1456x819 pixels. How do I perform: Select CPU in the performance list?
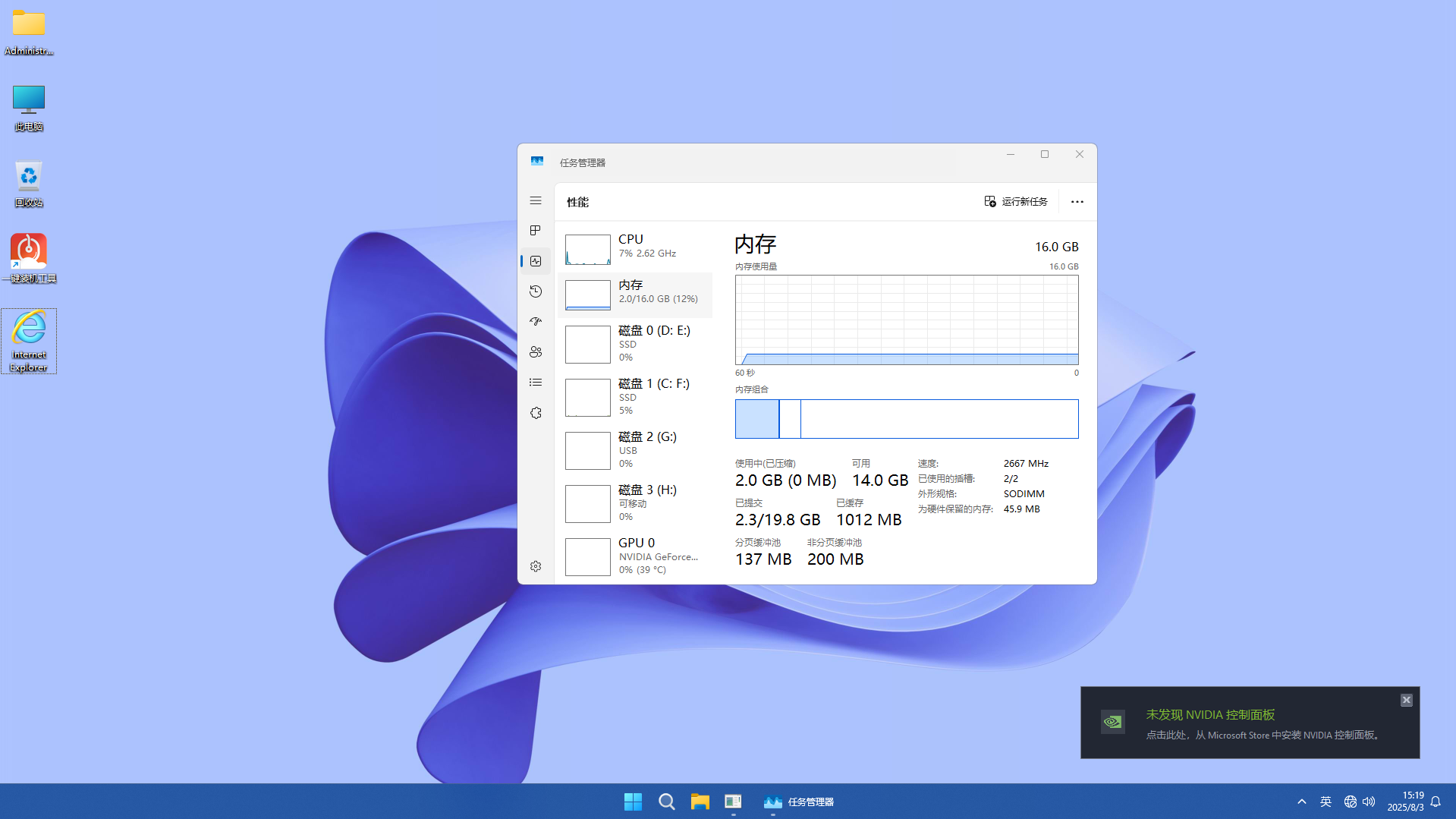[635, 248]
